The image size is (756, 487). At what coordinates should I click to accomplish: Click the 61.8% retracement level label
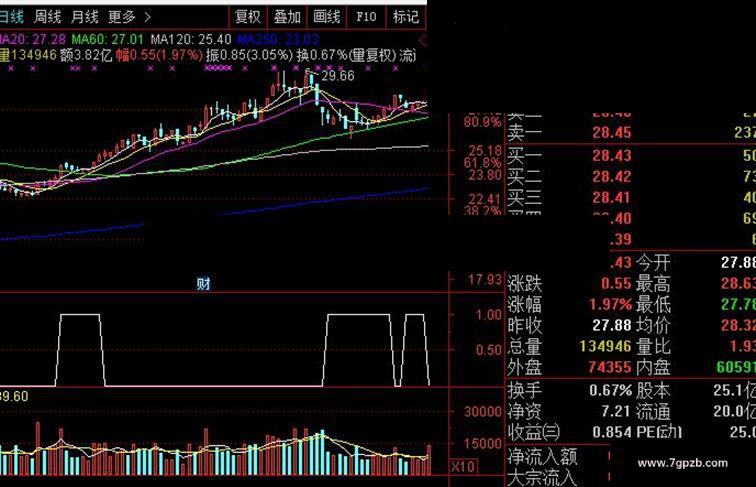coord(482,162)
